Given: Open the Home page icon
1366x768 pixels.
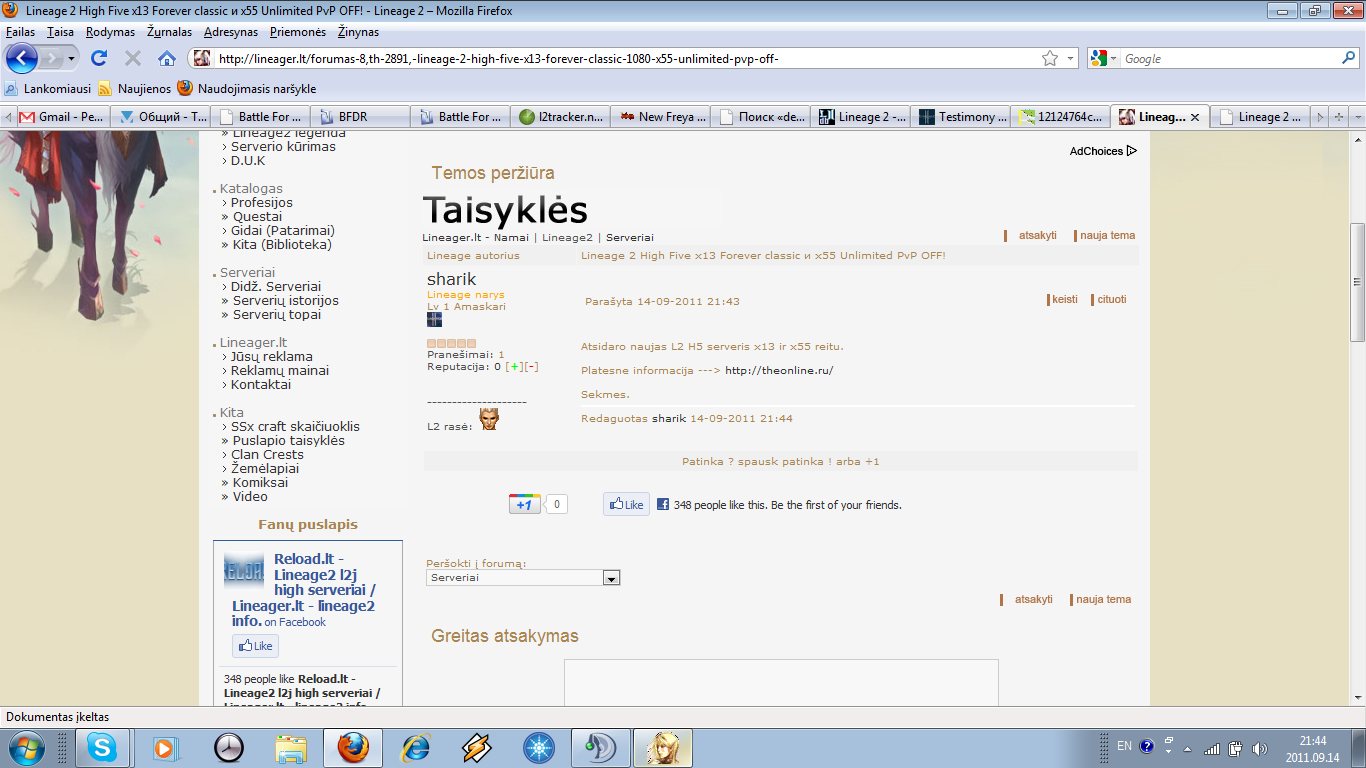Looking at the screenshot, I should [167, 58].
